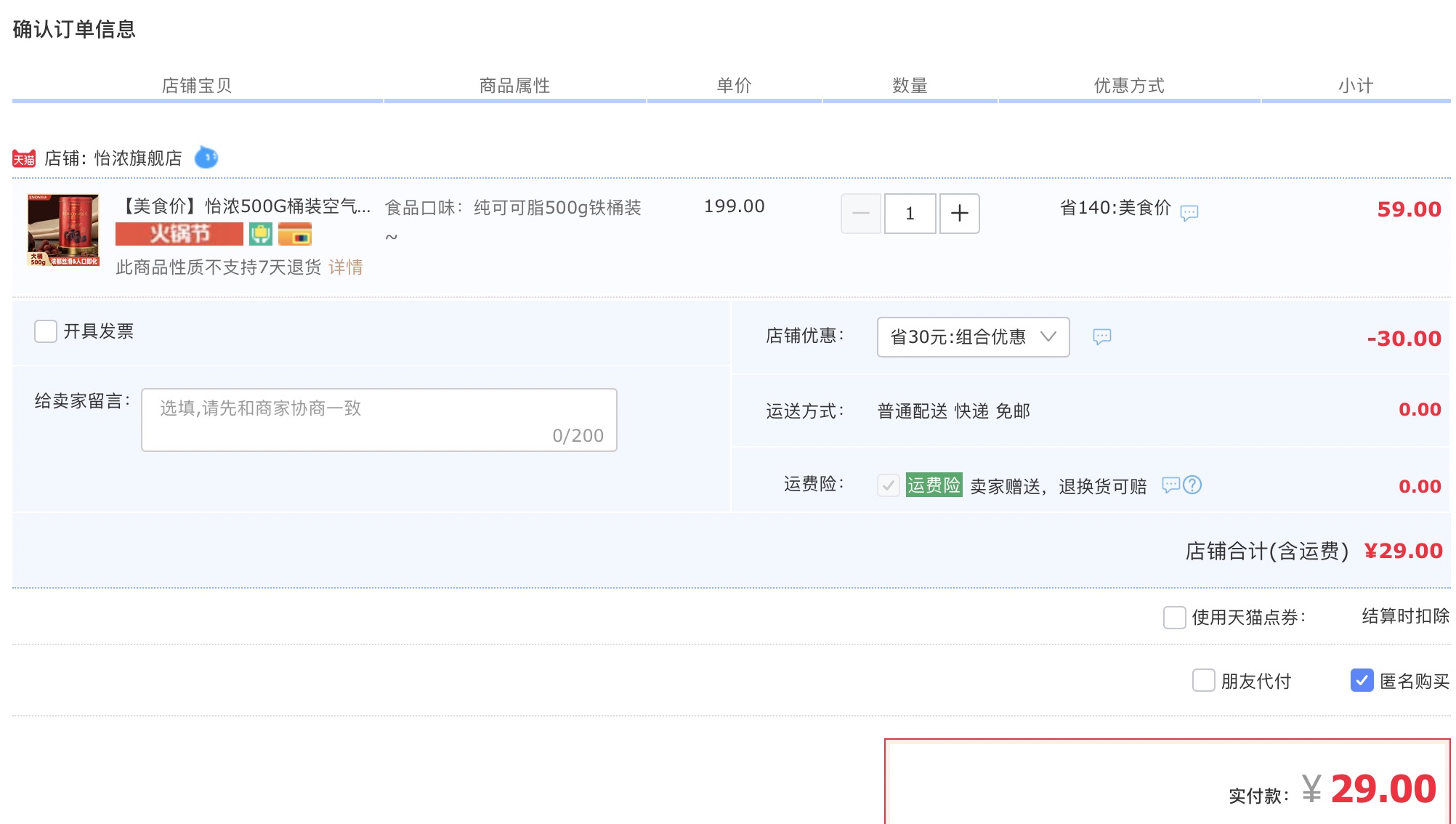Increase the item quantity with plus button

960,214
